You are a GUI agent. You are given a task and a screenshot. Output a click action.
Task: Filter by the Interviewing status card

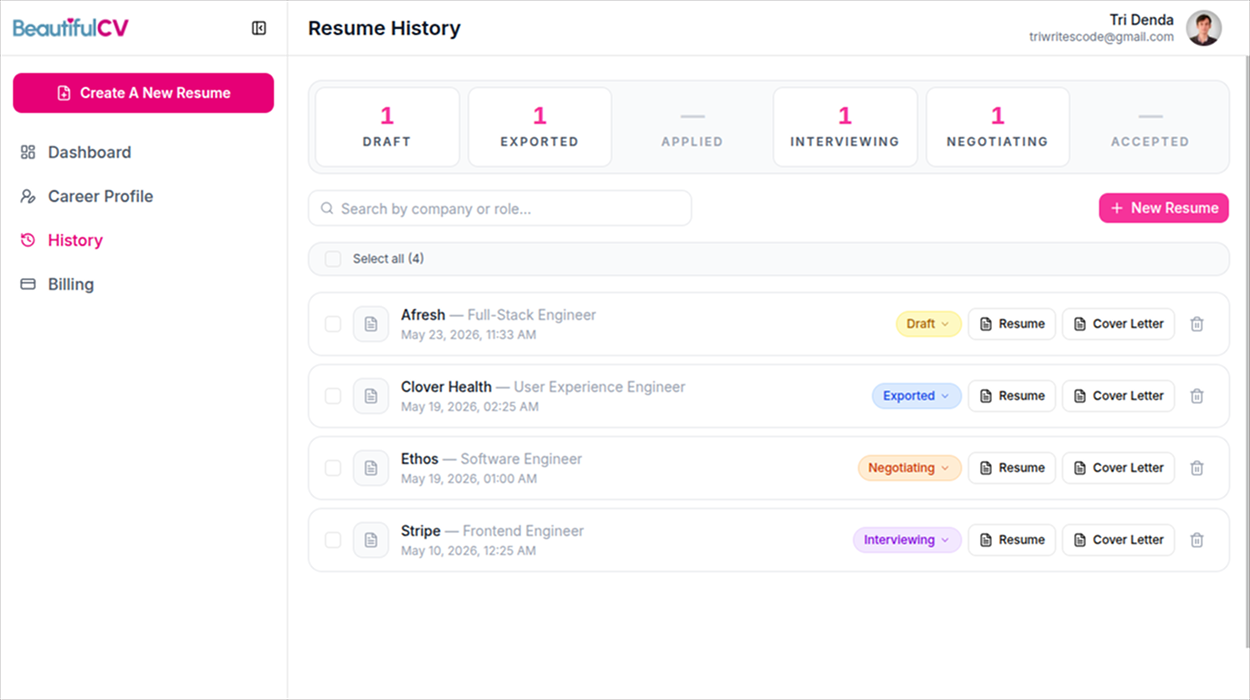click(x=845, y=127)
